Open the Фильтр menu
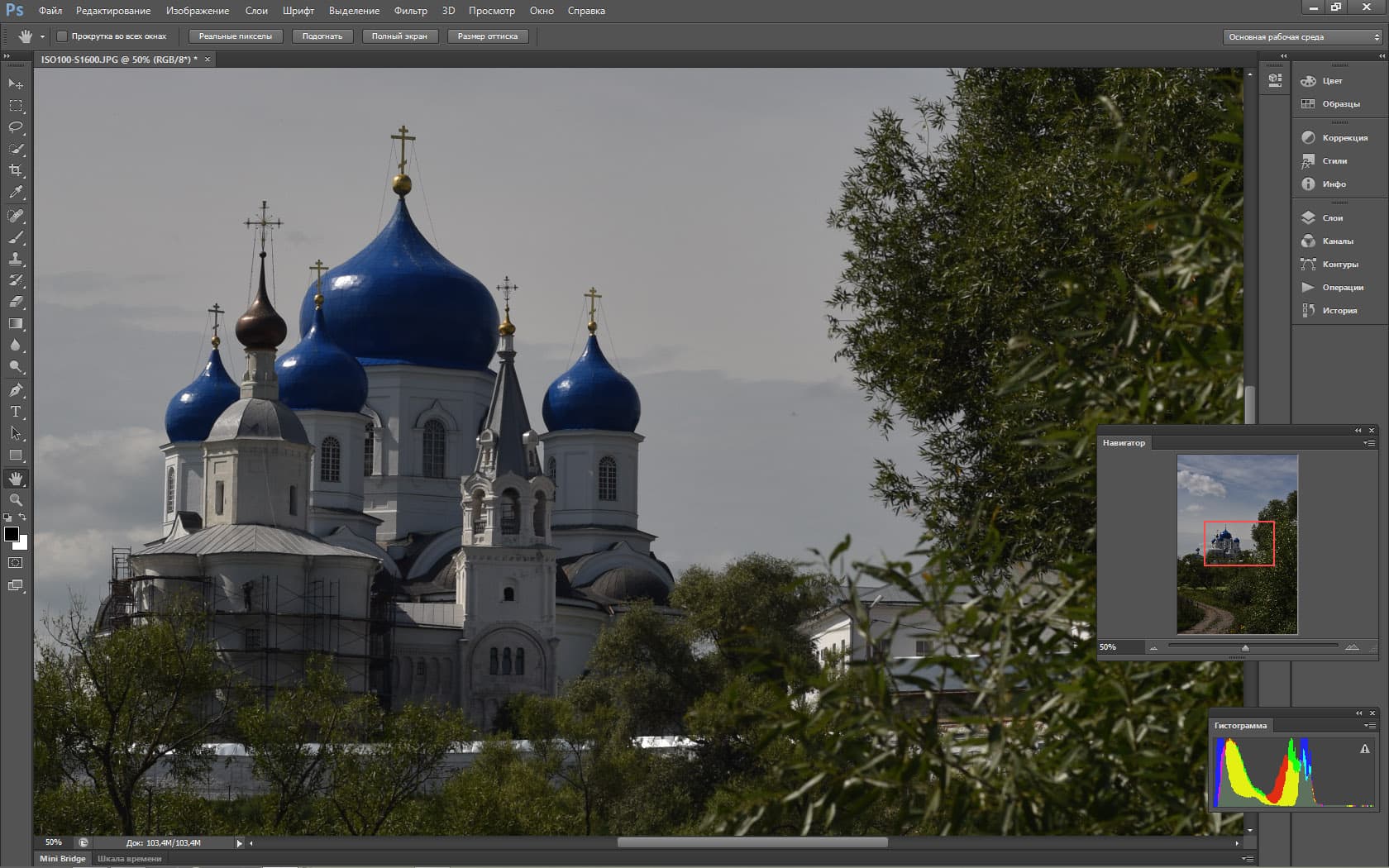 [410, 11]
